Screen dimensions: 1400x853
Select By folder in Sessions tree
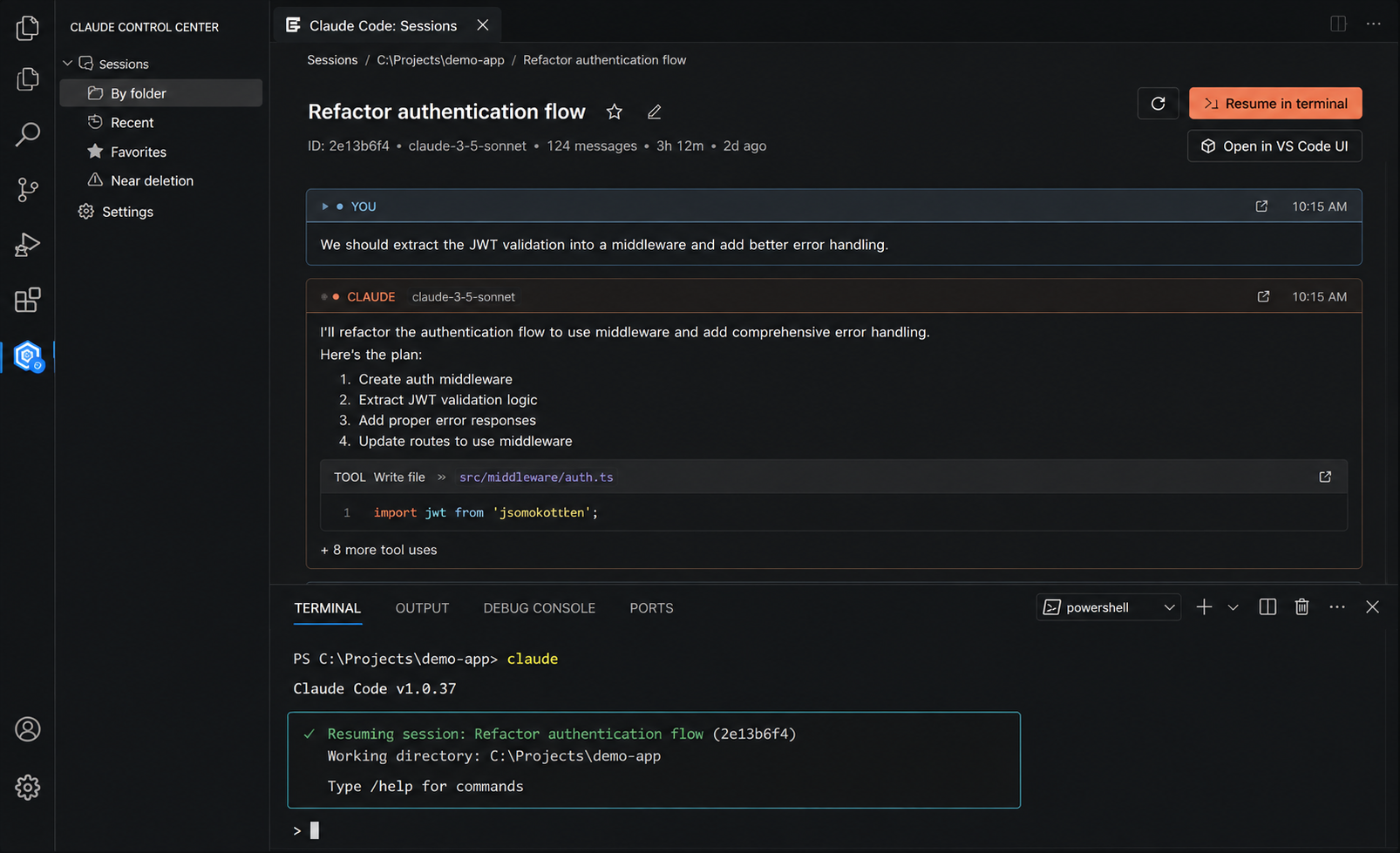click(x=160, y=93)
